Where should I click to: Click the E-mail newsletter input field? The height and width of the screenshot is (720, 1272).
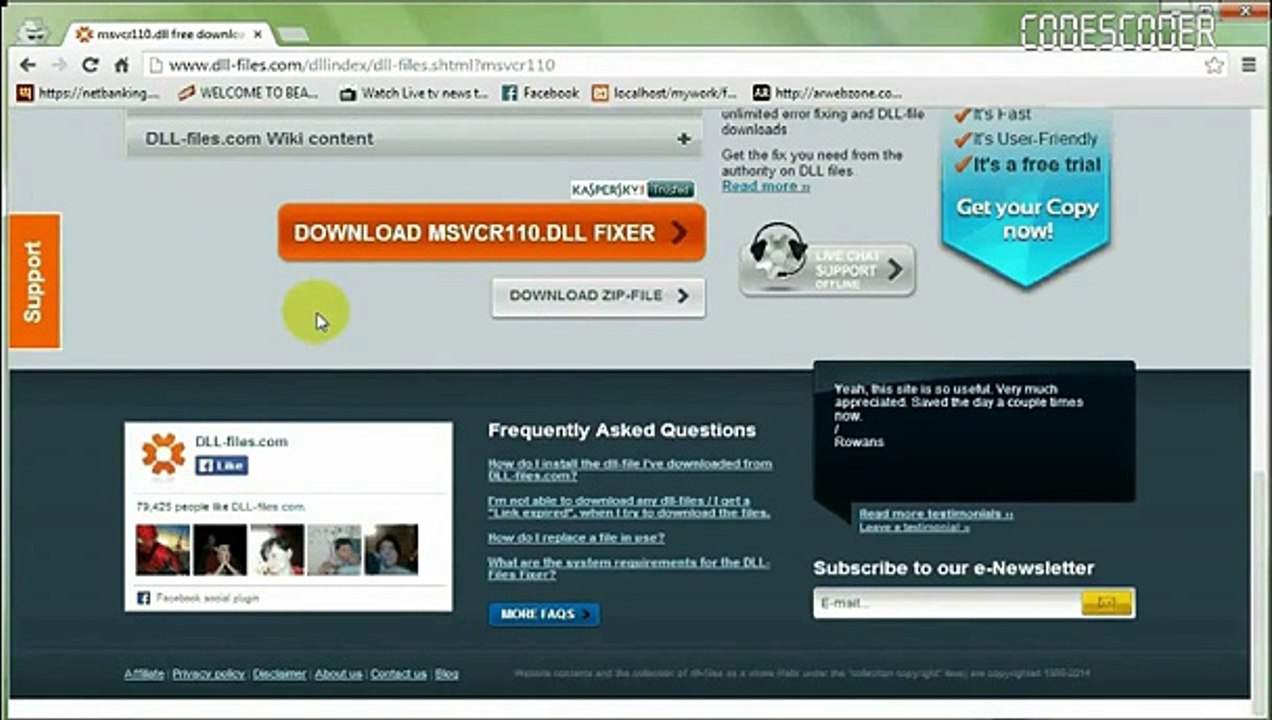coord(947,603)
